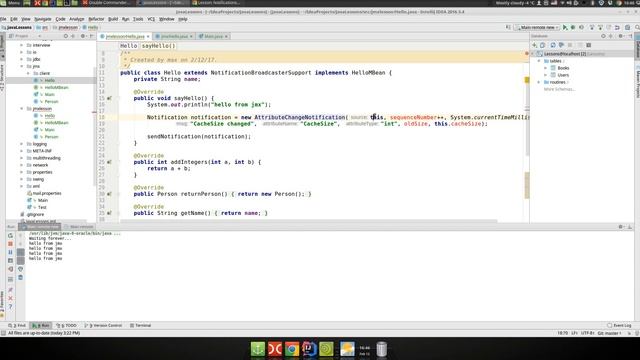Click the editor horizontal scrollbar
640x360 pixels.
[308, 221]
